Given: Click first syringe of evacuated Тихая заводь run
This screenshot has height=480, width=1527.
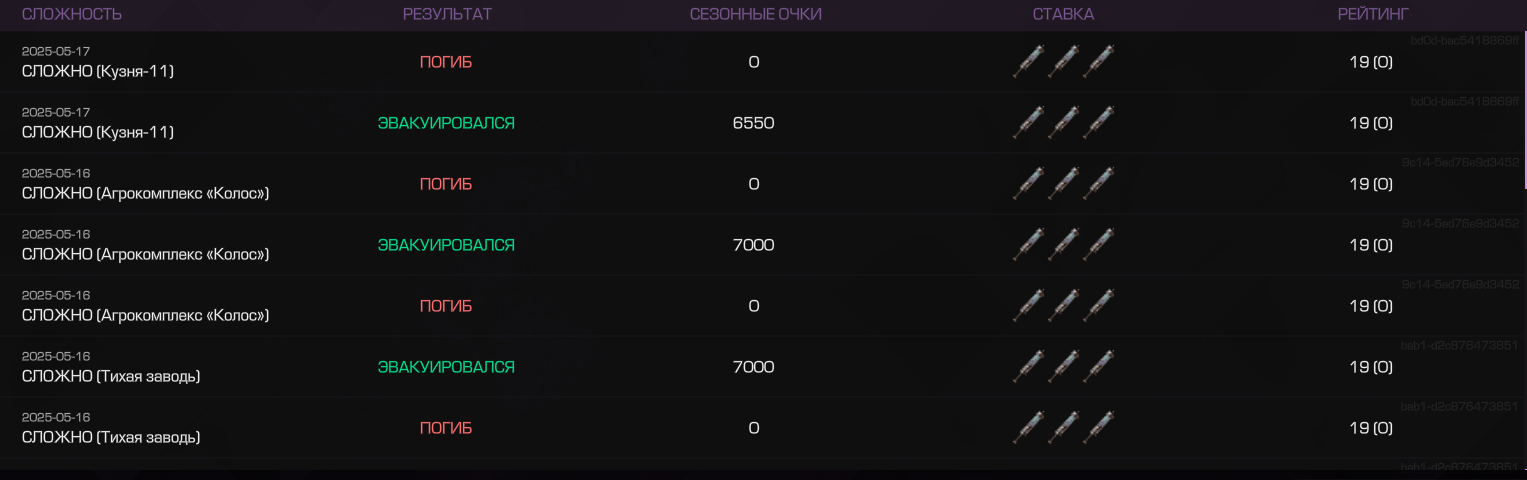Looking at the screenshot, I should 1029,367.
